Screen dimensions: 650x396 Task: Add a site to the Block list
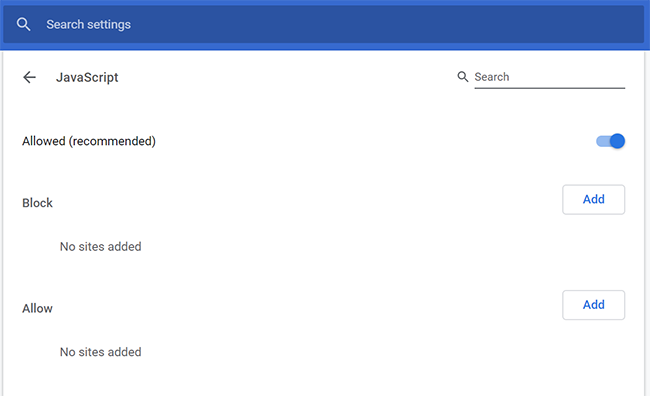click(x=593, y=199)
